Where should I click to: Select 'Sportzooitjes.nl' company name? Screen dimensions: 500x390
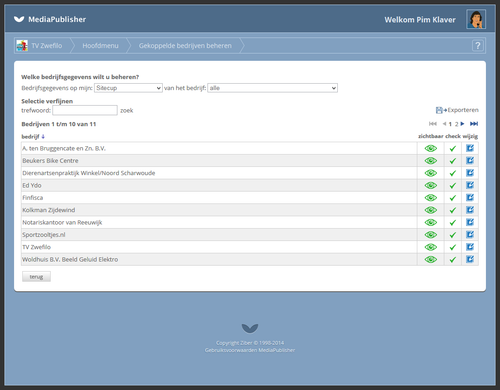pyautogui.click(x=44, y=235)
